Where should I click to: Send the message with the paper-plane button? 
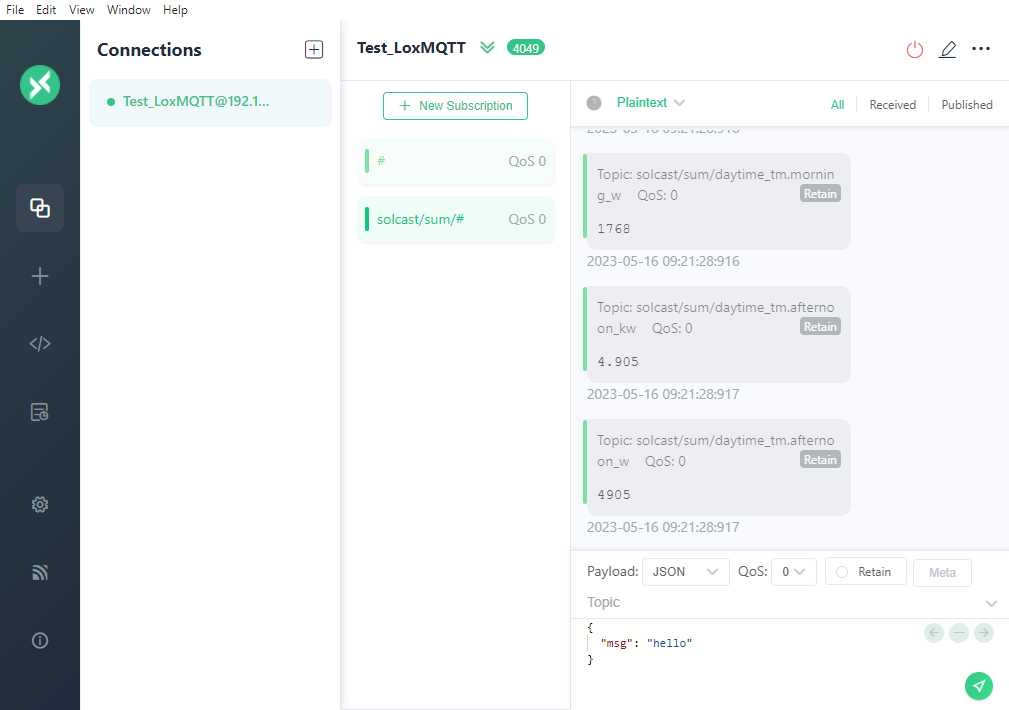pyautogui.click(x=979, y=685)
